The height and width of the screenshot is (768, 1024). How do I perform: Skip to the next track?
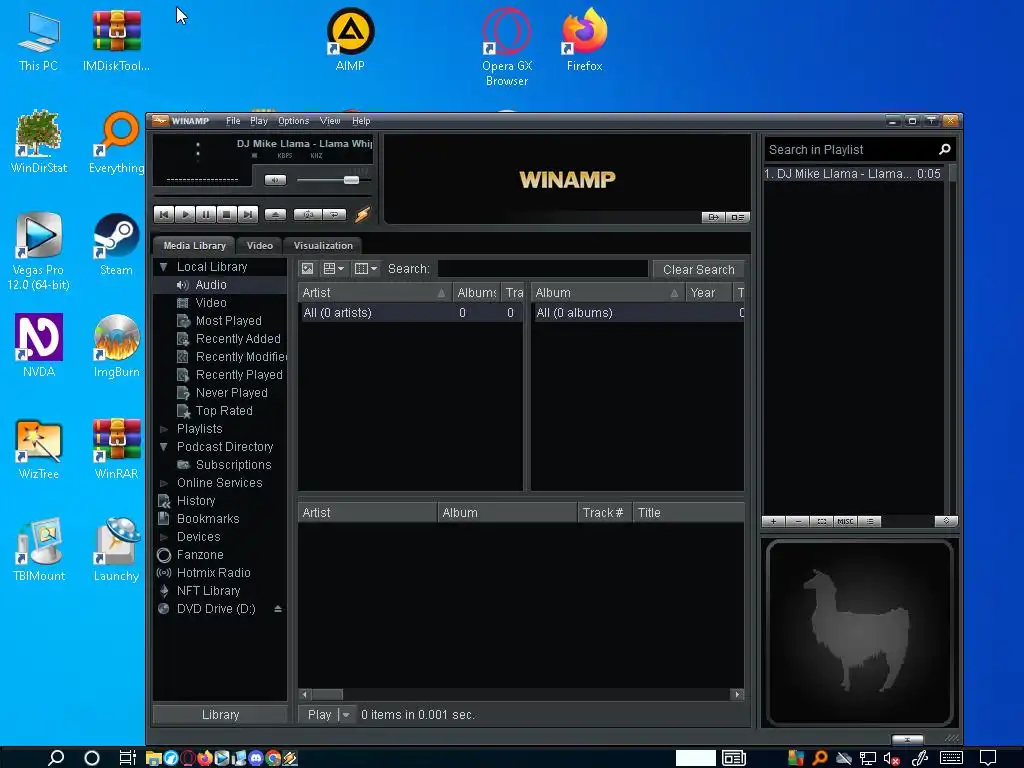(x=248, y=214)
